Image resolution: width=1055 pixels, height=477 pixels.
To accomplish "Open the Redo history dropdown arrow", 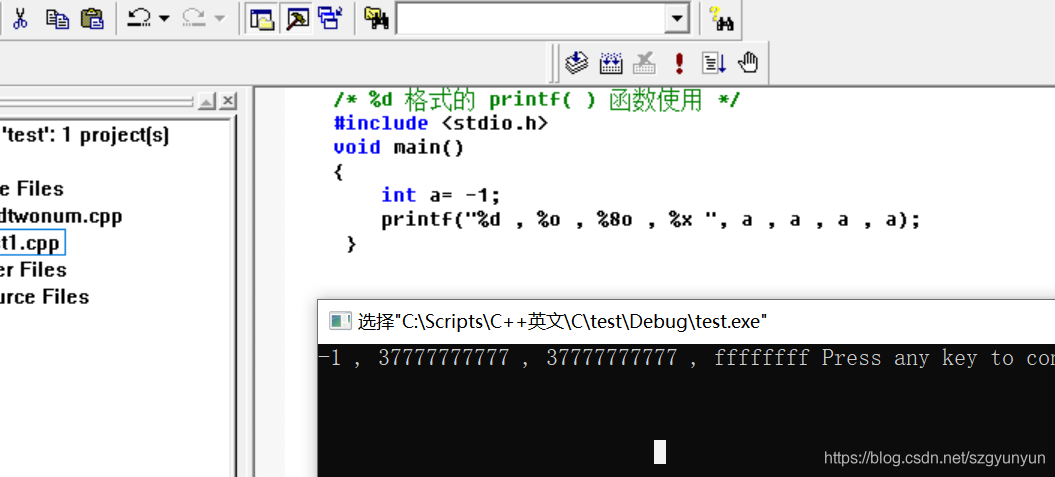I will coord(220,19).
